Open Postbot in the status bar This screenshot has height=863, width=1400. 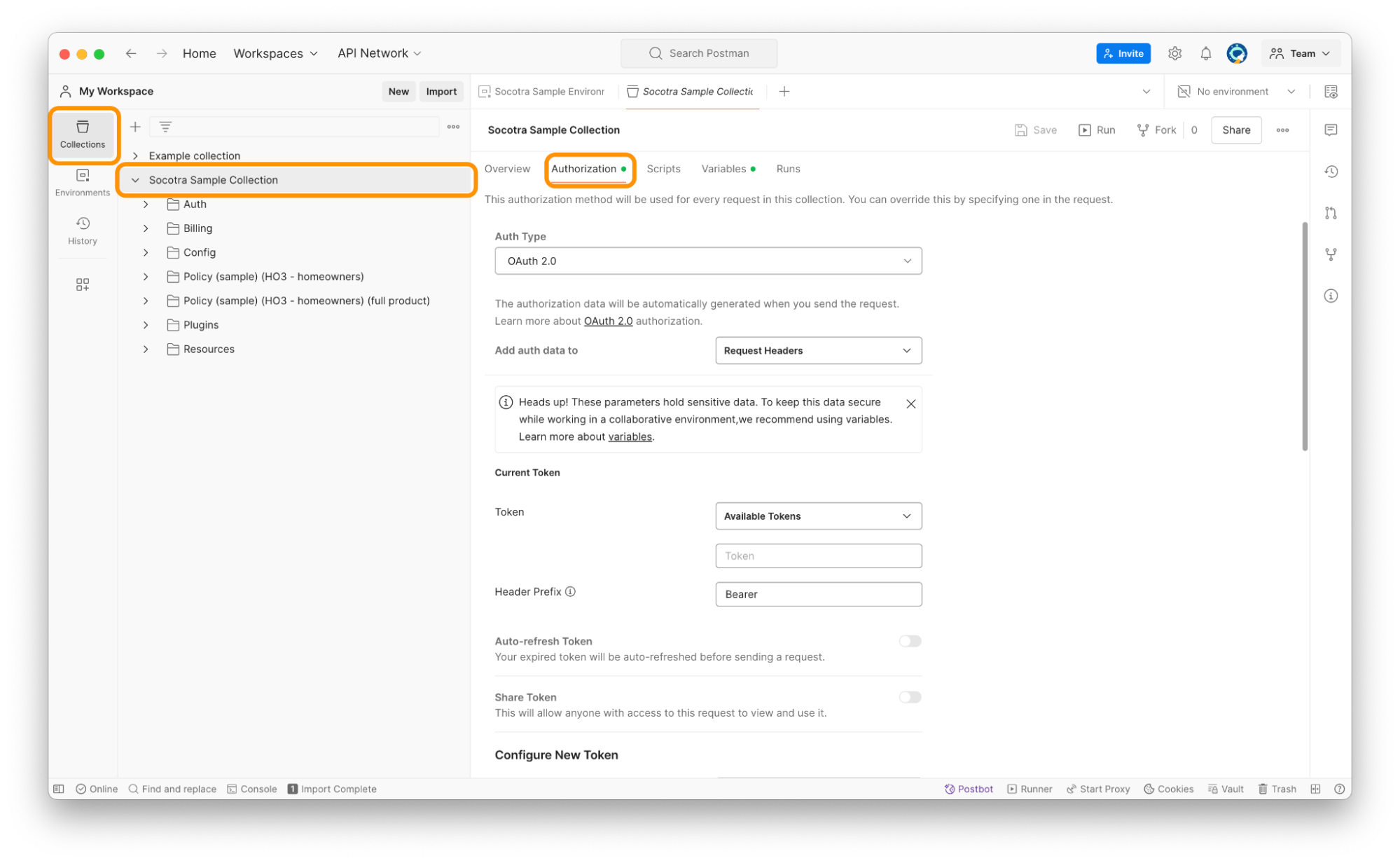(x=969, y=789)
